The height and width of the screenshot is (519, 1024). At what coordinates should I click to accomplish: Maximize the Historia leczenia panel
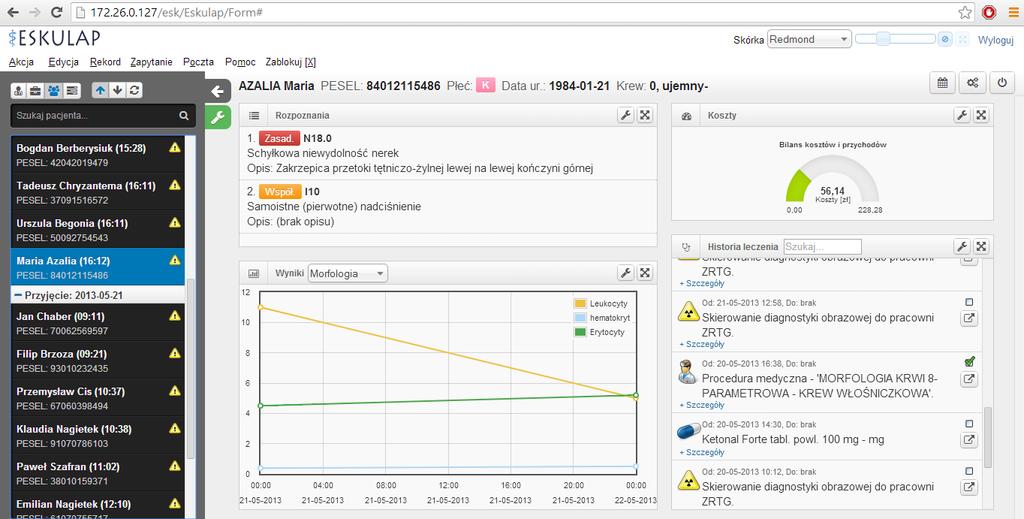[x=982, y=246]
